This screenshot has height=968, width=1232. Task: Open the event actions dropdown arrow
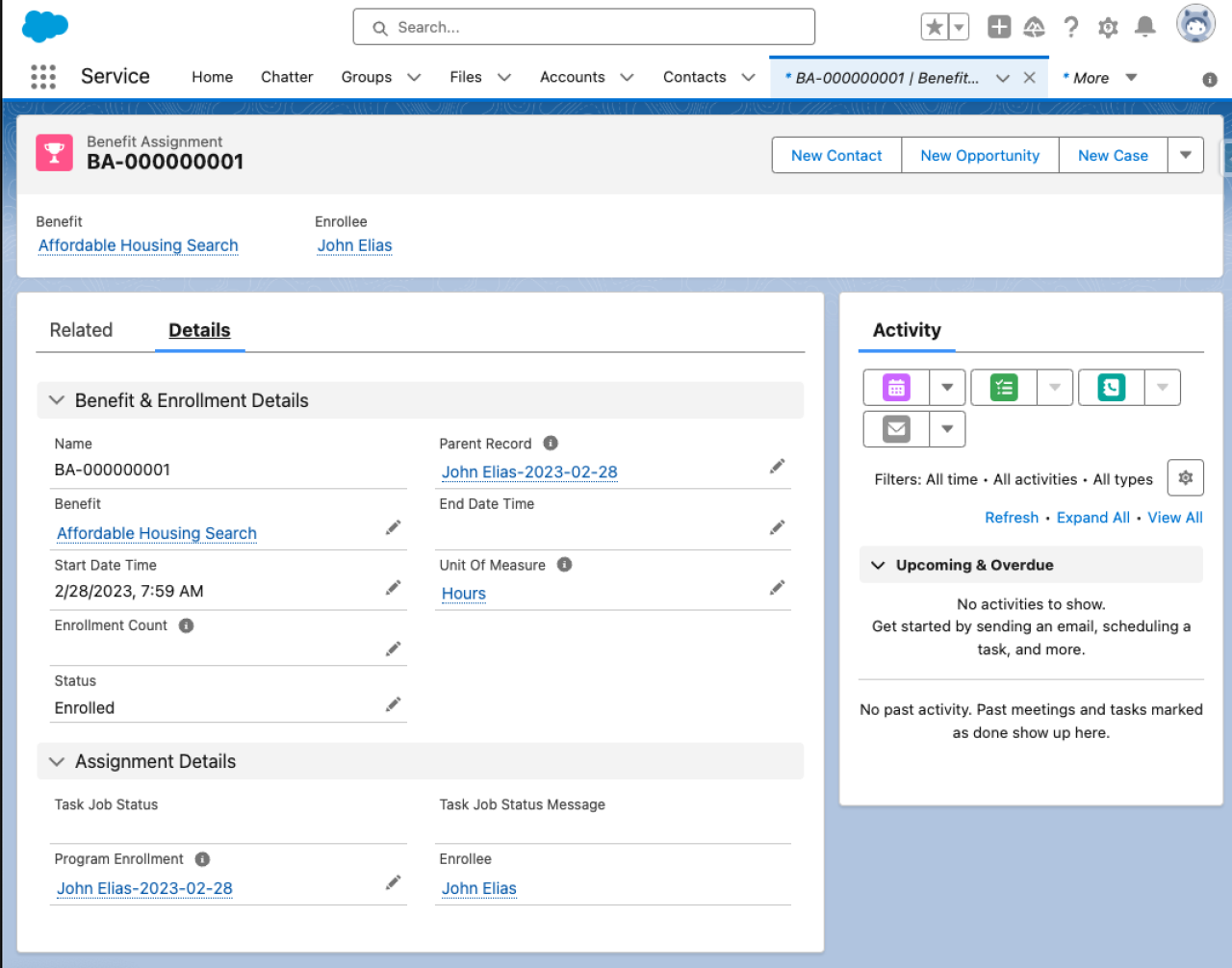(948, 388)
